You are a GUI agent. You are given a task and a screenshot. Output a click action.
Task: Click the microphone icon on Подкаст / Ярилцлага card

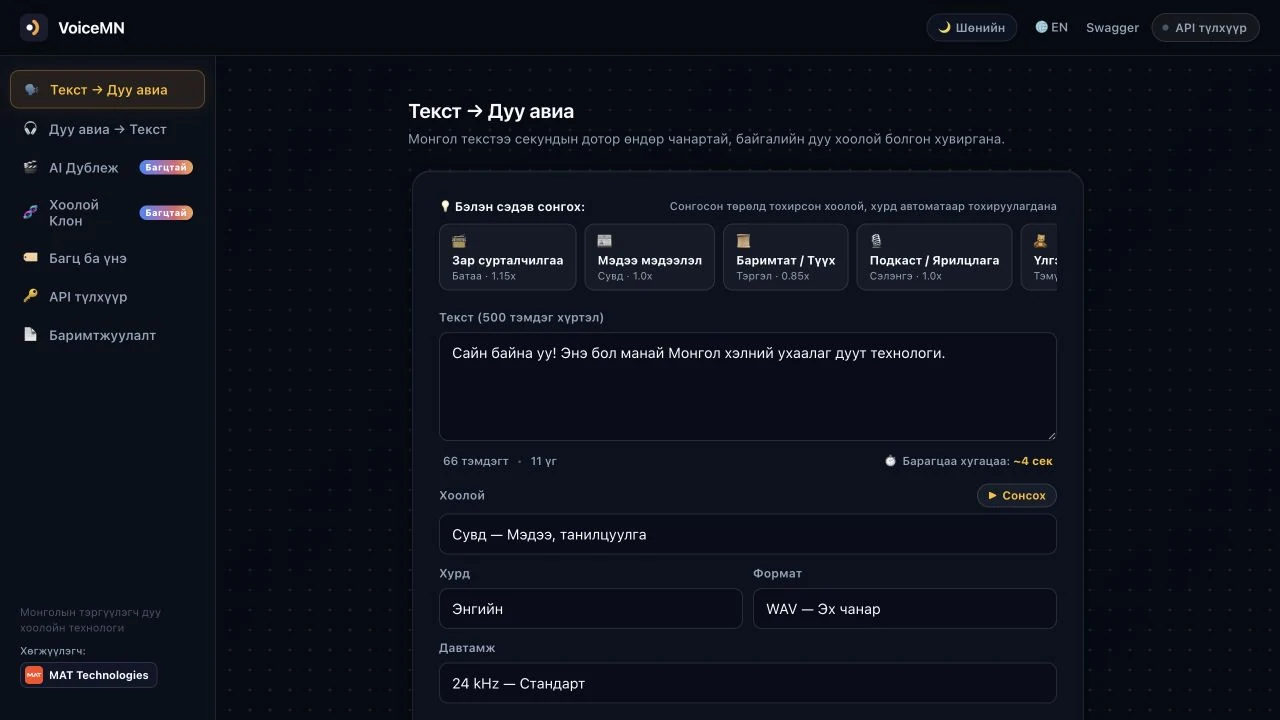[x=877, y=241]
